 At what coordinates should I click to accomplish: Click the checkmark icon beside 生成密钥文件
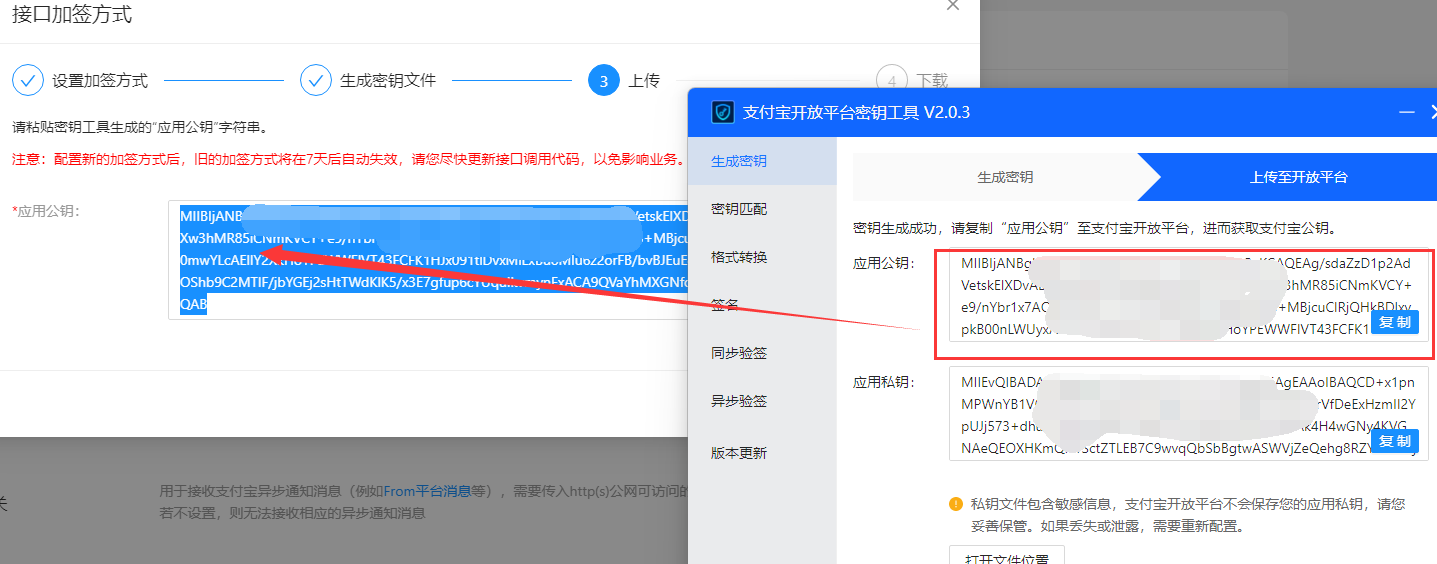pos(316,80)
